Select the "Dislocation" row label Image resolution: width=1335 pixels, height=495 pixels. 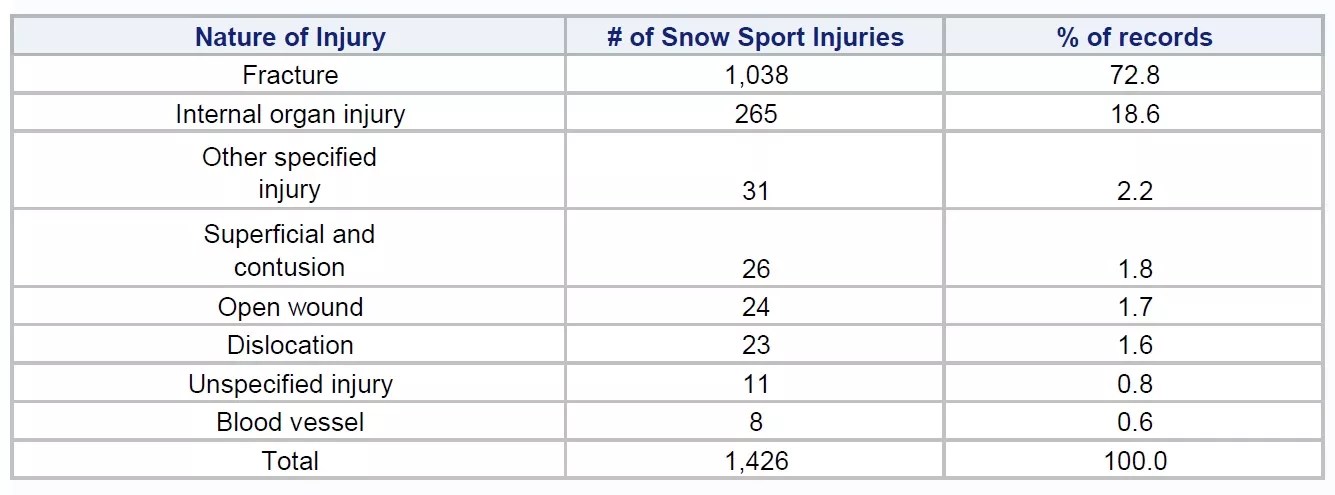(x=290, y=345)
